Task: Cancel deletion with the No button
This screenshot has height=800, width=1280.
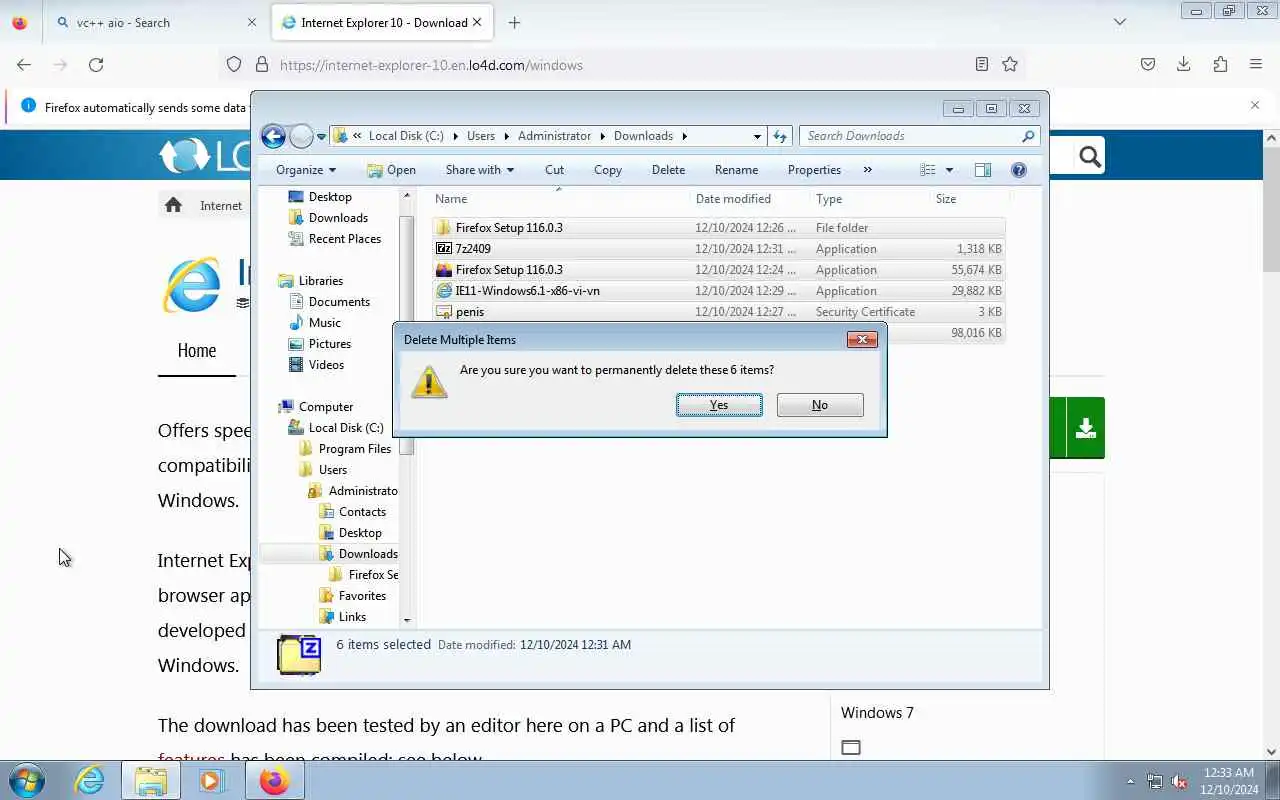Action: click(820, 405)
